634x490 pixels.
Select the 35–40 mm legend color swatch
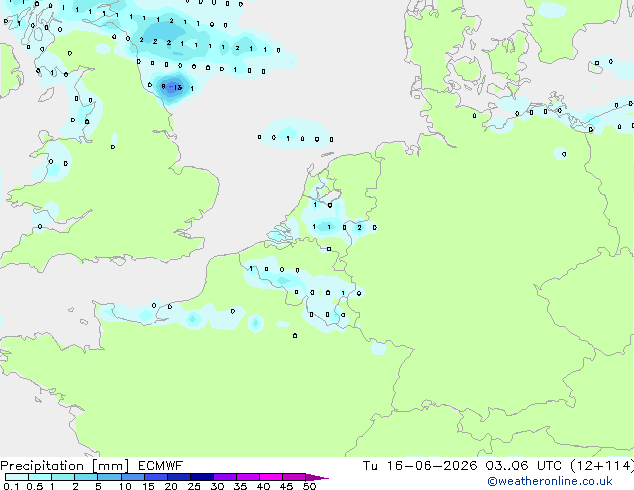(x=248, y=477)
